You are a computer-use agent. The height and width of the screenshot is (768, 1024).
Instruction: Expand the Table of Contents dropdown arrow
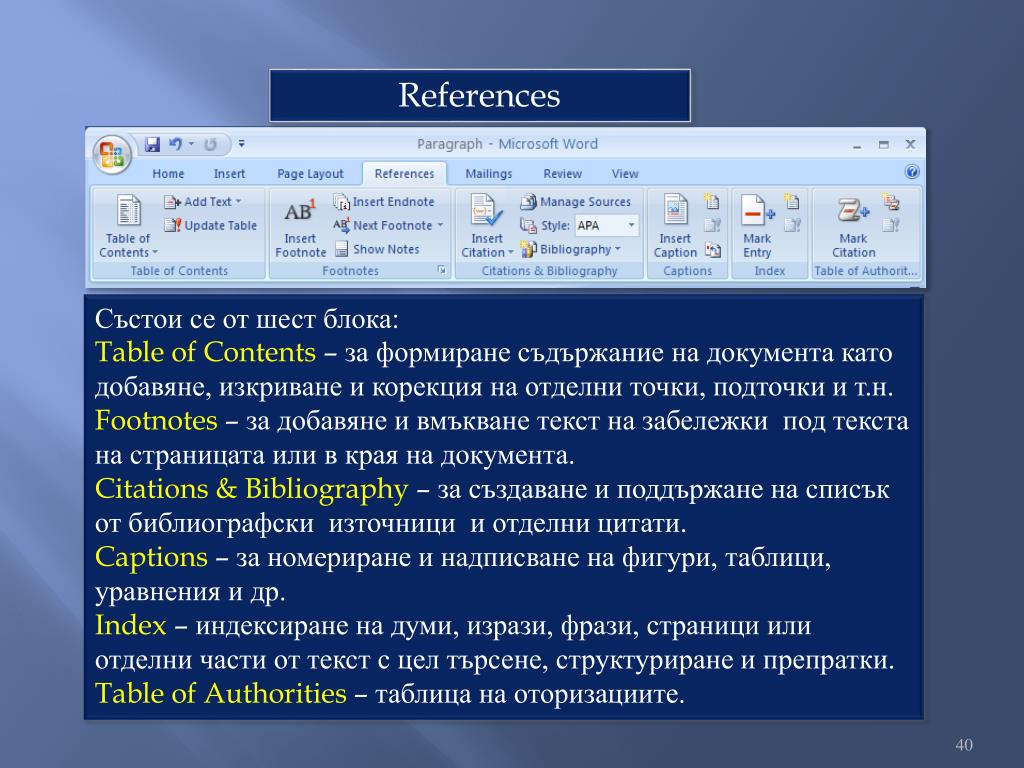[155, 252]
